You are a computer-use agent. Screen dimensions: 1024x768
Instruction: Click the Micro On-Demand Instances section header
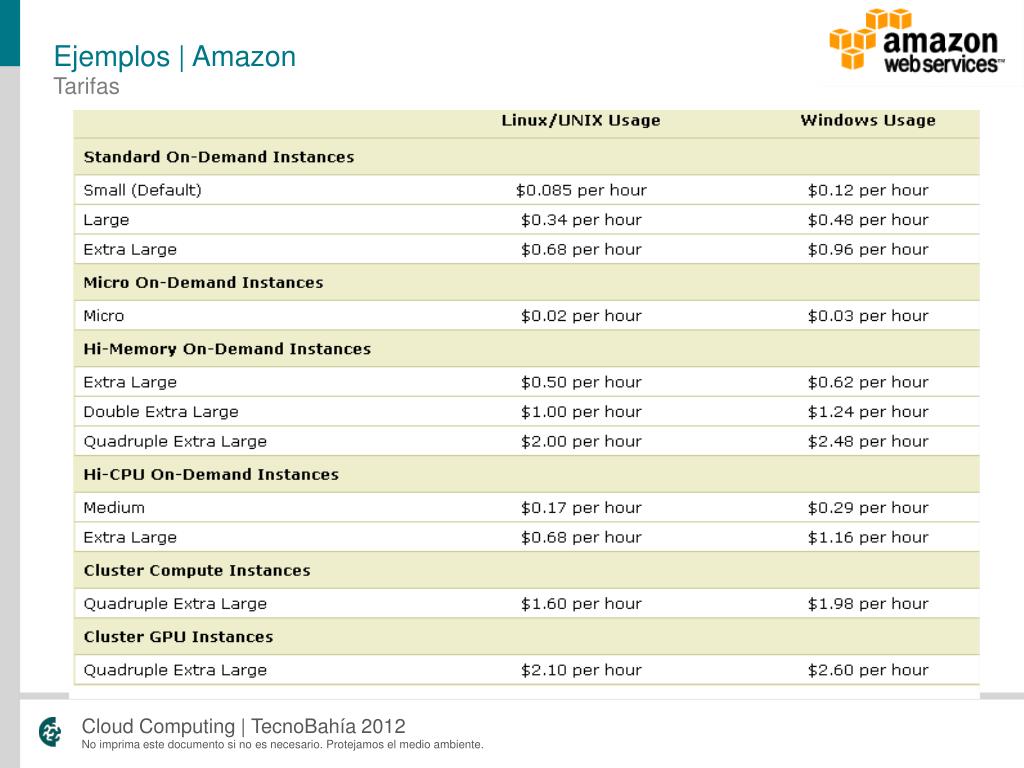pos(203,283)
